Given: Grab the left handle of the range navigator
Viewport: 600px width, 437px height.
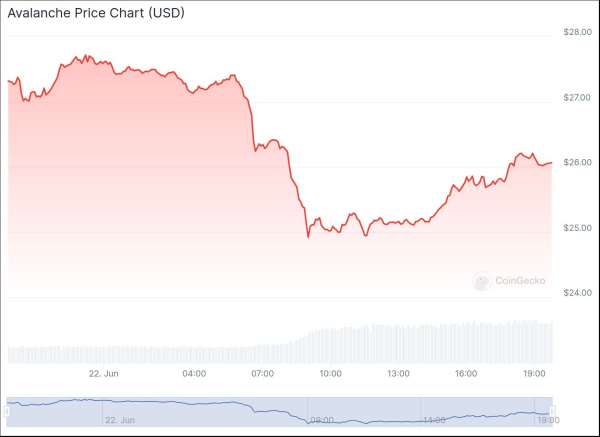Looking at the screenshot, I should pyautogui.click(x=8, y=410).
